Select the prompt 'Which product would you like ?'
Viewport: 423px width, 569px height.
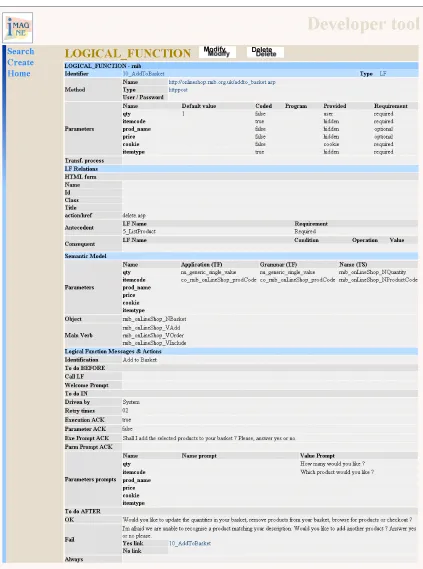337,472
